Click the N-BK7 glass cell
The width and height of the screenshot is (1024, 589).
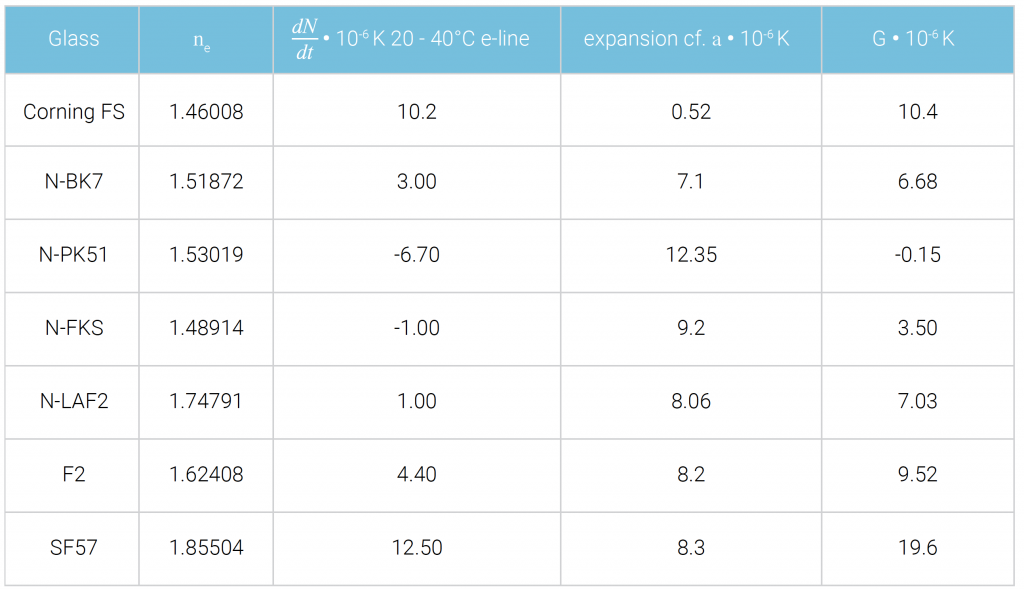point(74,182)
